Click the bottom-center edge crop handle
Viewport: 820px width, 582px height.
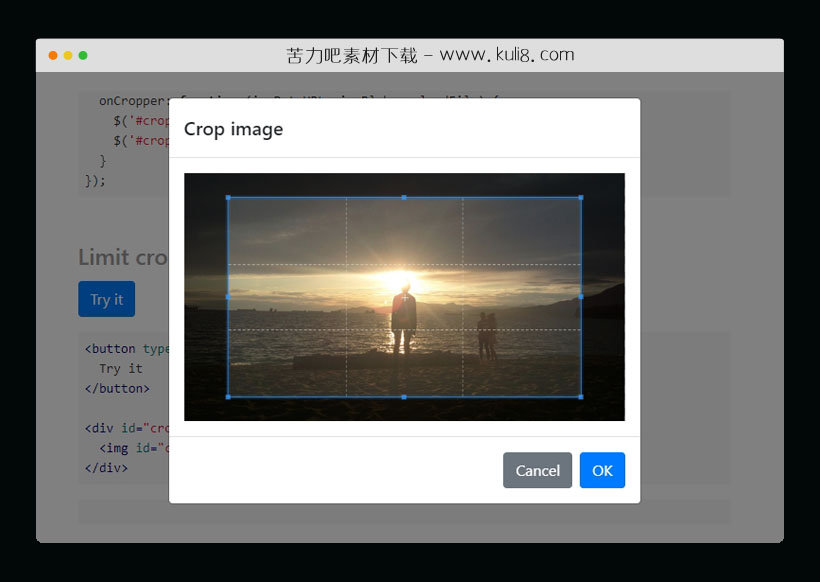404,397
